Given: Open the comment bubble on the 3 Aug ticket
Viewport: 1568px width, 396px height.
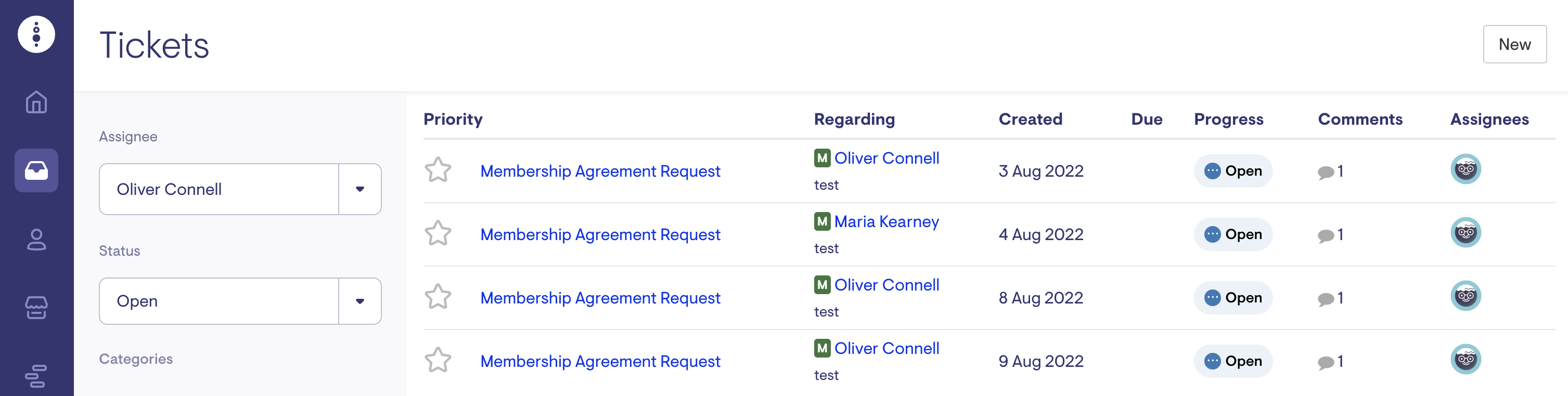Looking at the screenshot, I should 1326,172.
